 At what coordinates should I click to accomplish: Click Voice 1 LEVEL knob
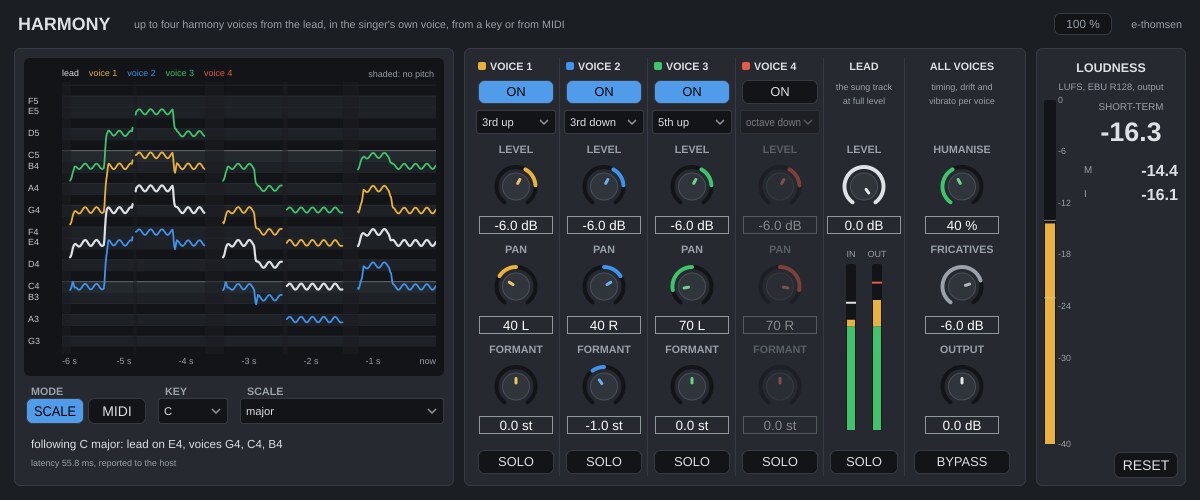(516, 186)
